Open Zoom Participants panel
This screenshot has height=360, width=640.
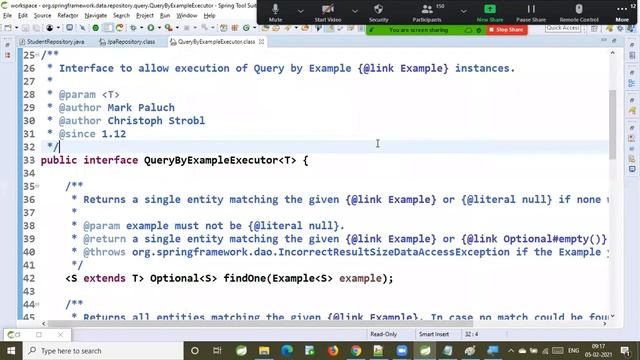pyautogui.click(x=427, y=12)
